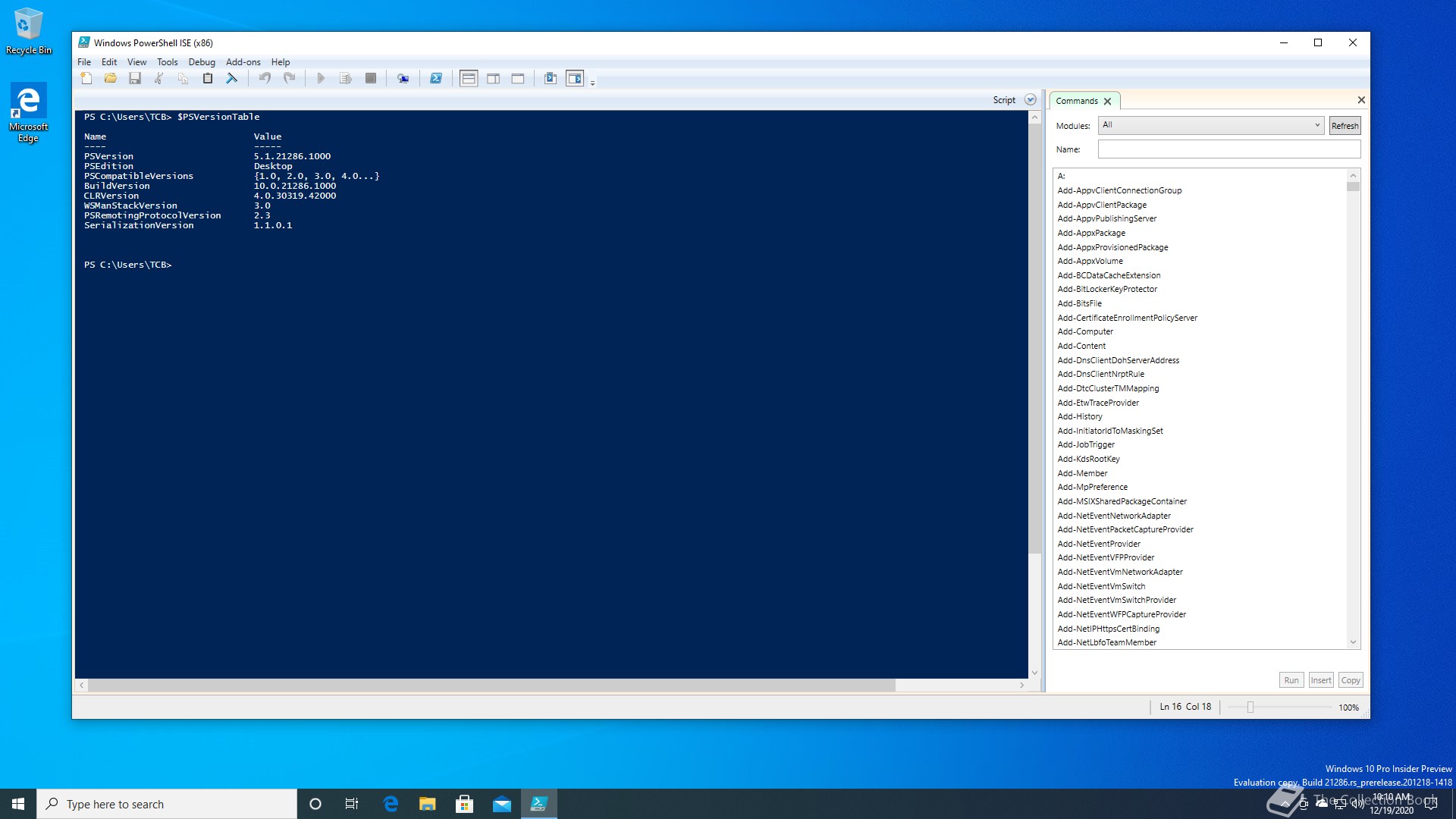This screenshot has height=819, width=1456.
Task: Clear the console pane
Action: tap(232, 78)
